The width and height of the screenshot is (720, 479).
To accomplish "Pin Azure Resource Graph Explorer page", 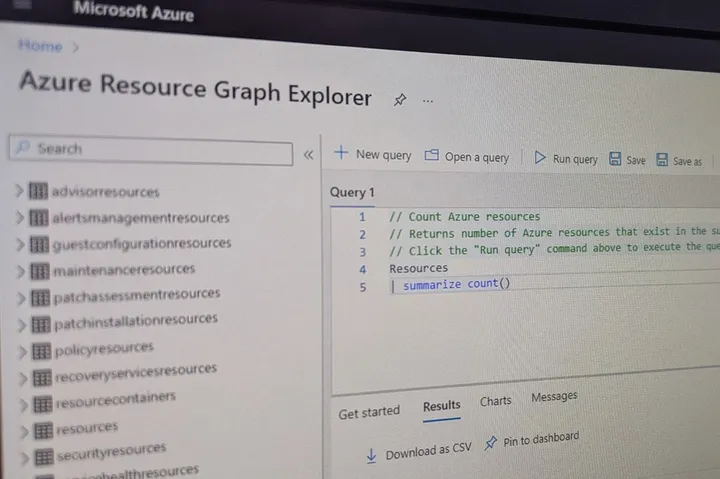I will point(400,99).
